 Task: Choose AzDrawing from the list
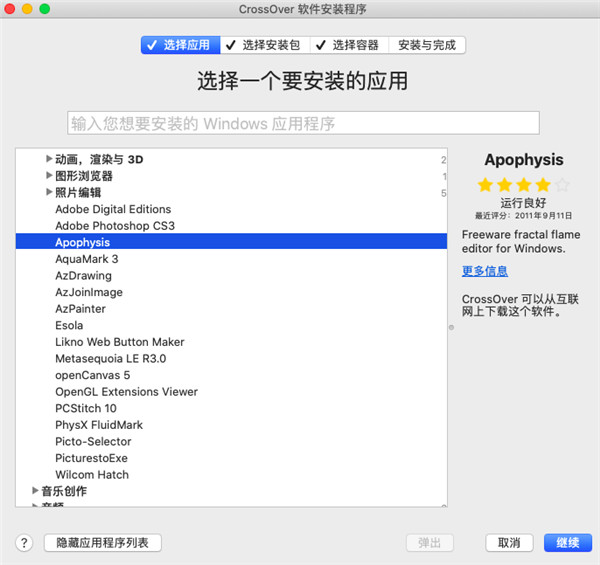pyautogui.click(x=231, y=275)
